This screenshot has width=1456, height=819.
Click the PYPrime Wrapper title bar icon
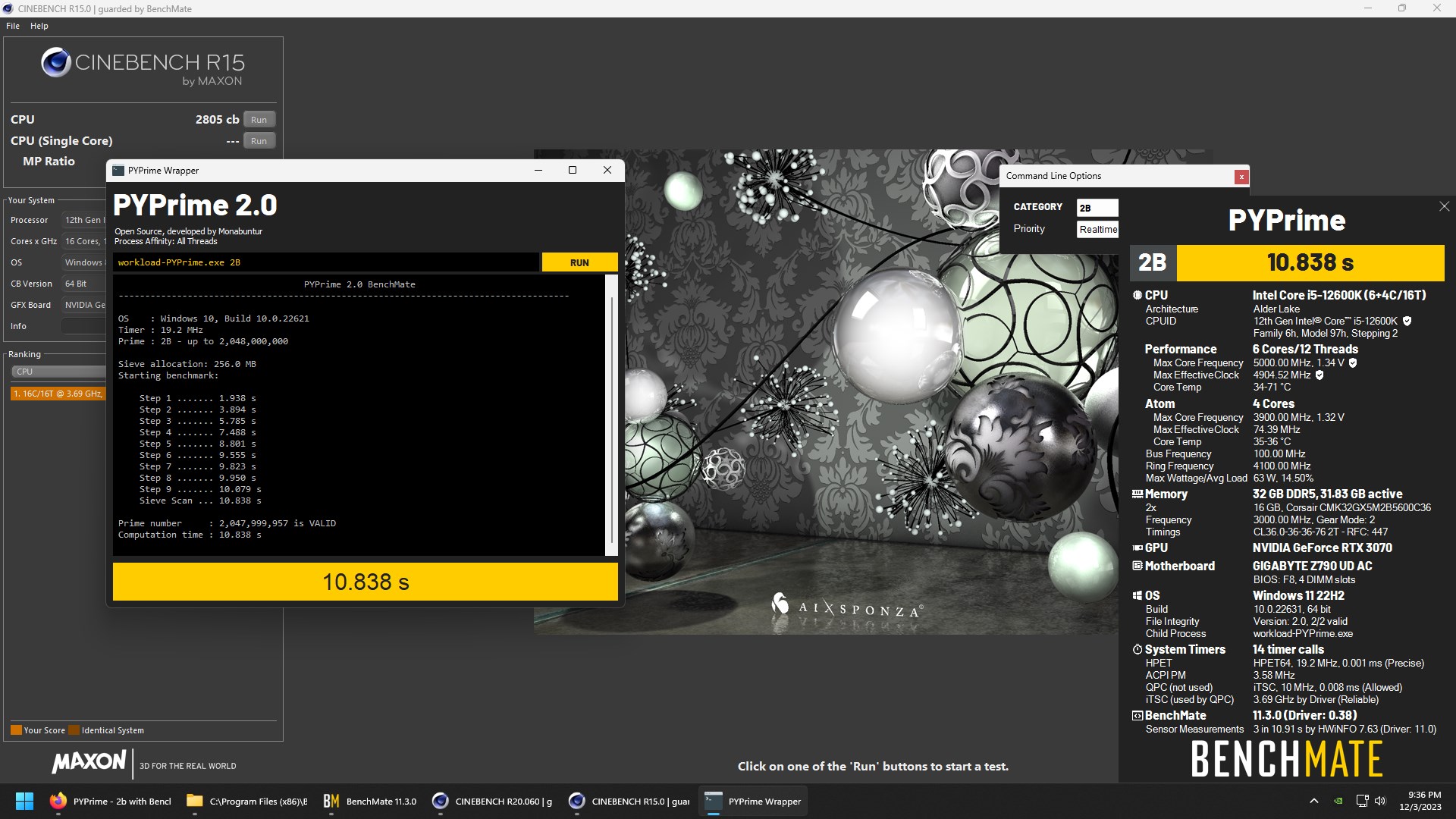coord(118,171)
